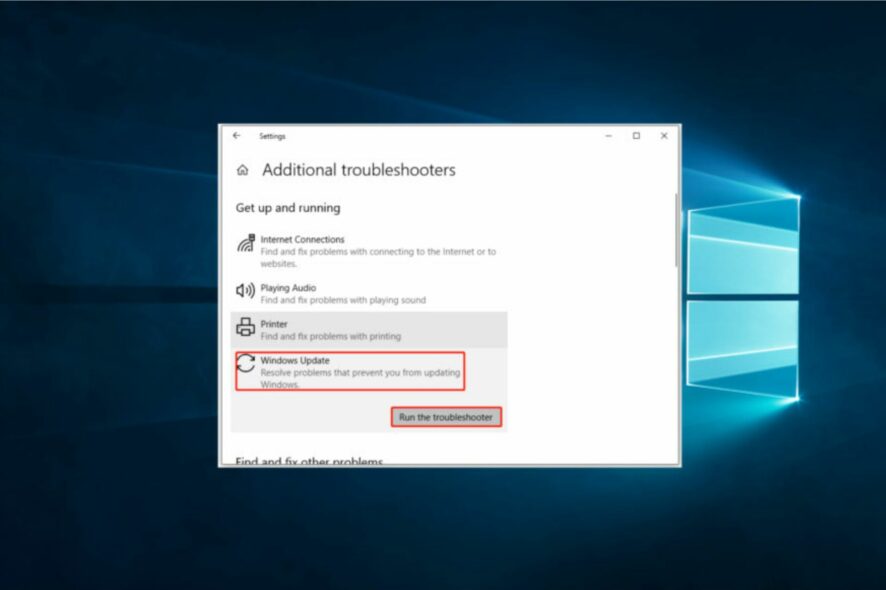Click the Windows Update refresh arrows icon
This screenshot has height=590, width=886.
(245, 363)
